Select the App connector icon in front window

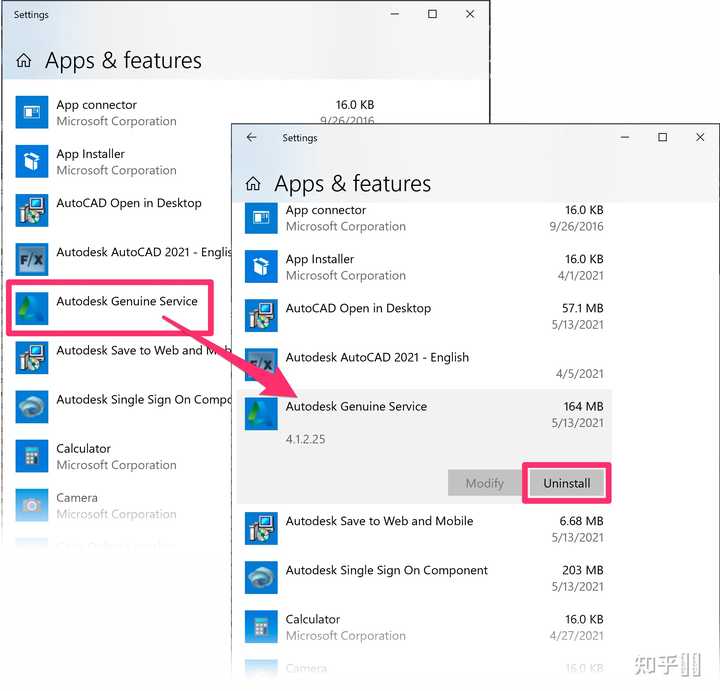(x=261, y=218)
